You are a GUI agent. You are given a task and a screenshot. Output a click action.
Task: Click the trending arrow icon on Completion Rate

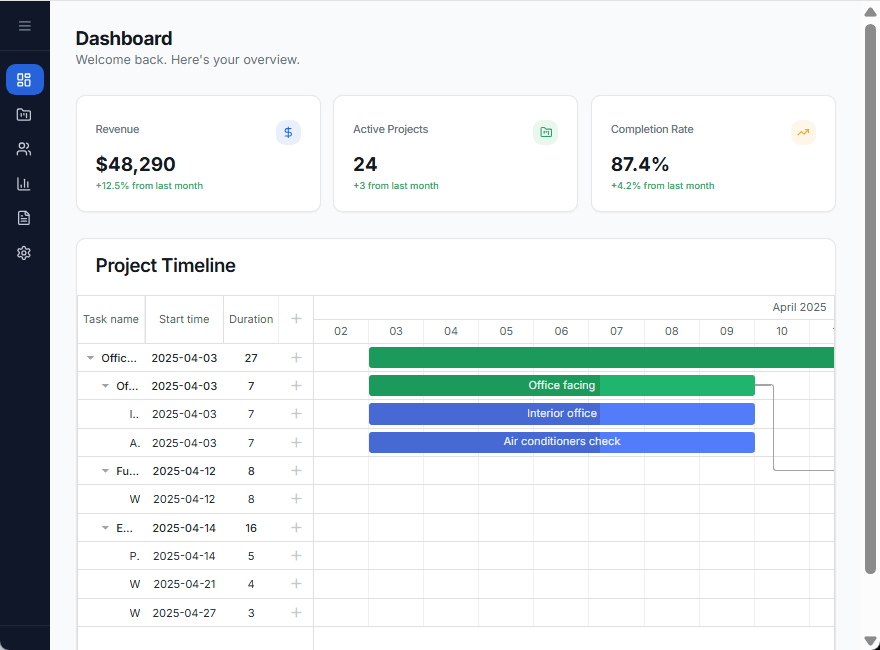click(803, 132)
